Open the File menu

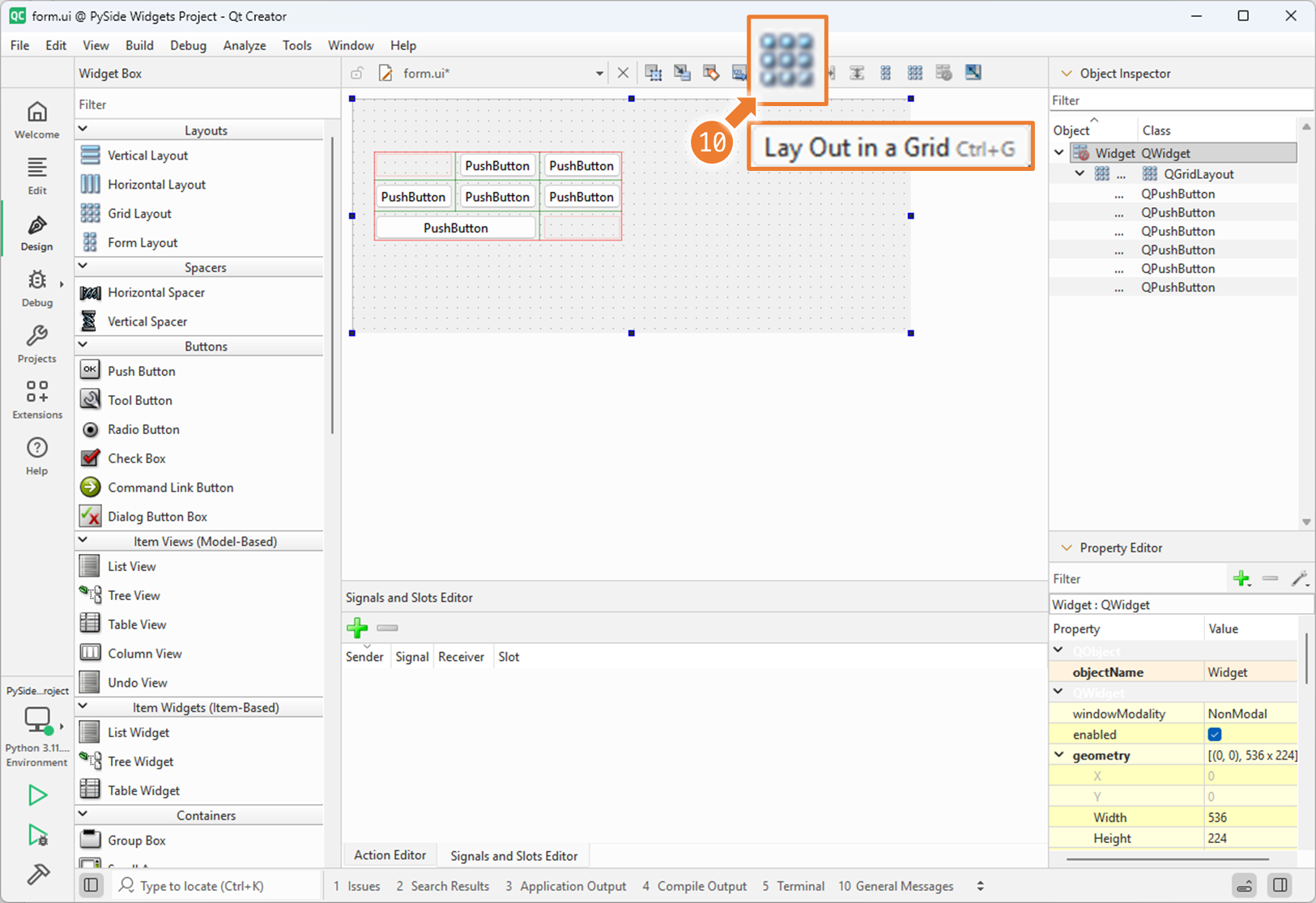click(19, 45)
